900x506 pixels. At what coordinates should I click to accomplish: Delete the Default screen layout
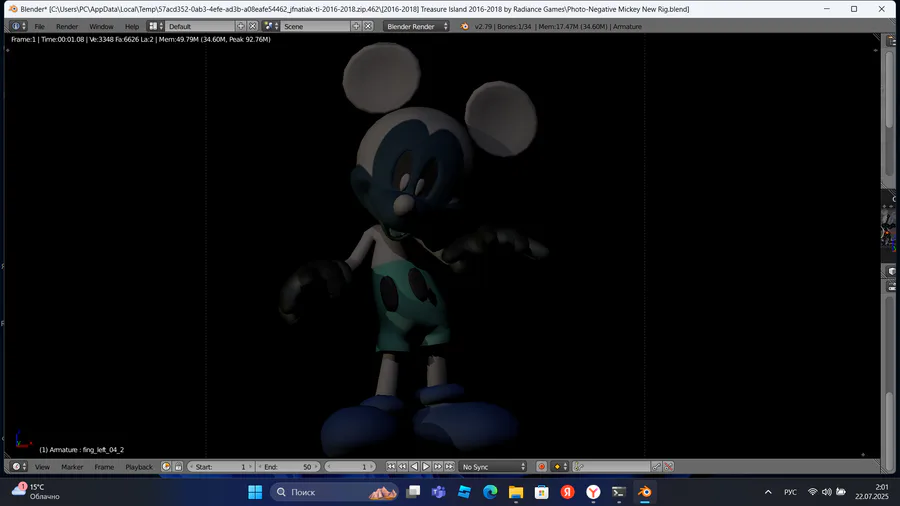(x=253, y=26)
